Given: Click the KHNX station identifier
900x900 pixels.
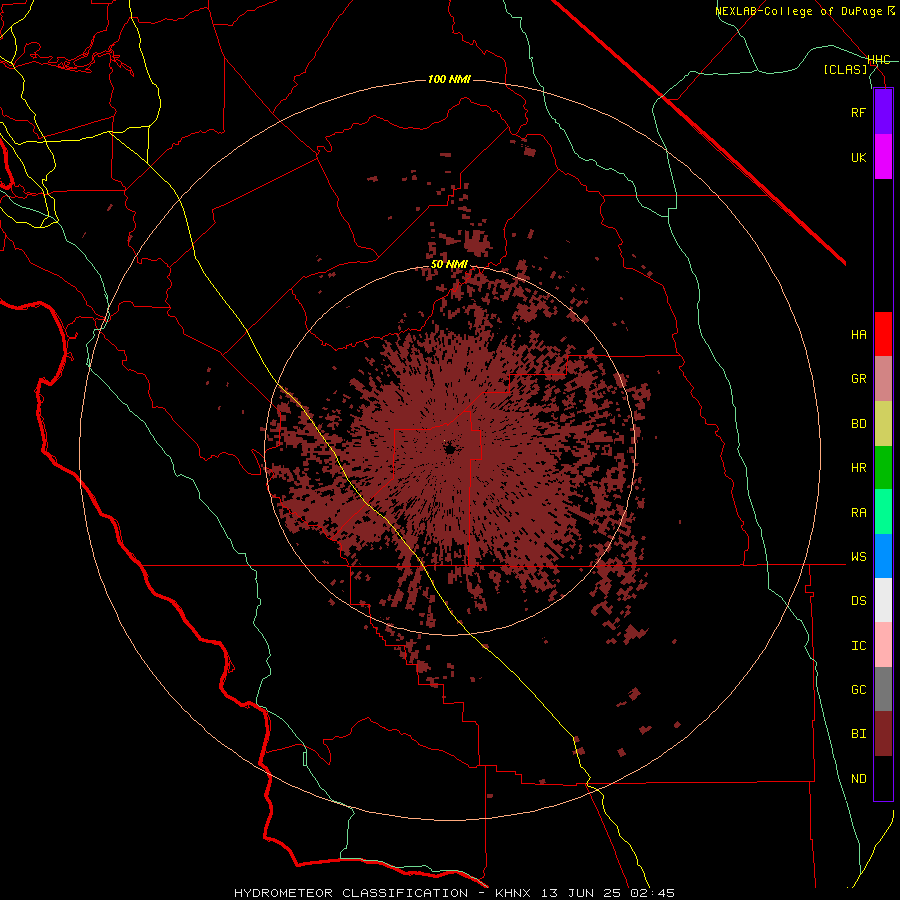Looking at the screenshot, I should (x=516, y=893).
